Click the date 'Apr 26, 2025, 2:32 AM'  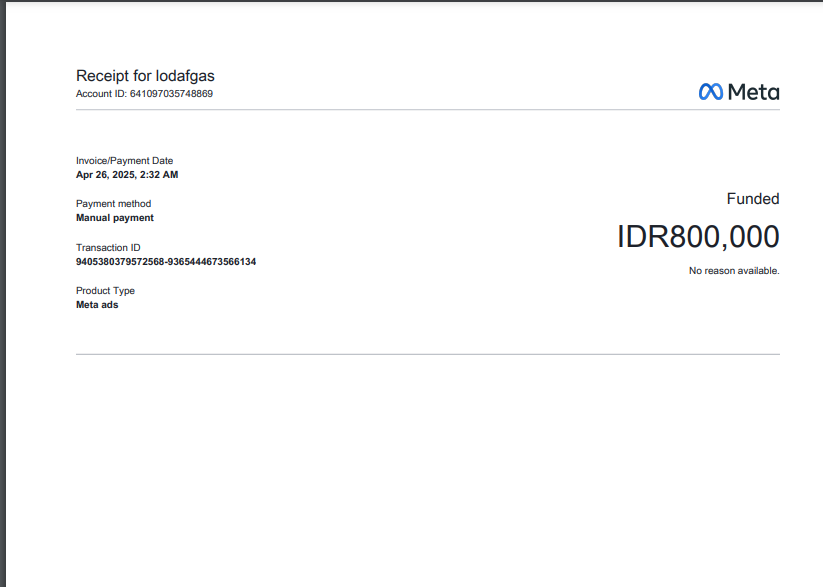[127, 175]
